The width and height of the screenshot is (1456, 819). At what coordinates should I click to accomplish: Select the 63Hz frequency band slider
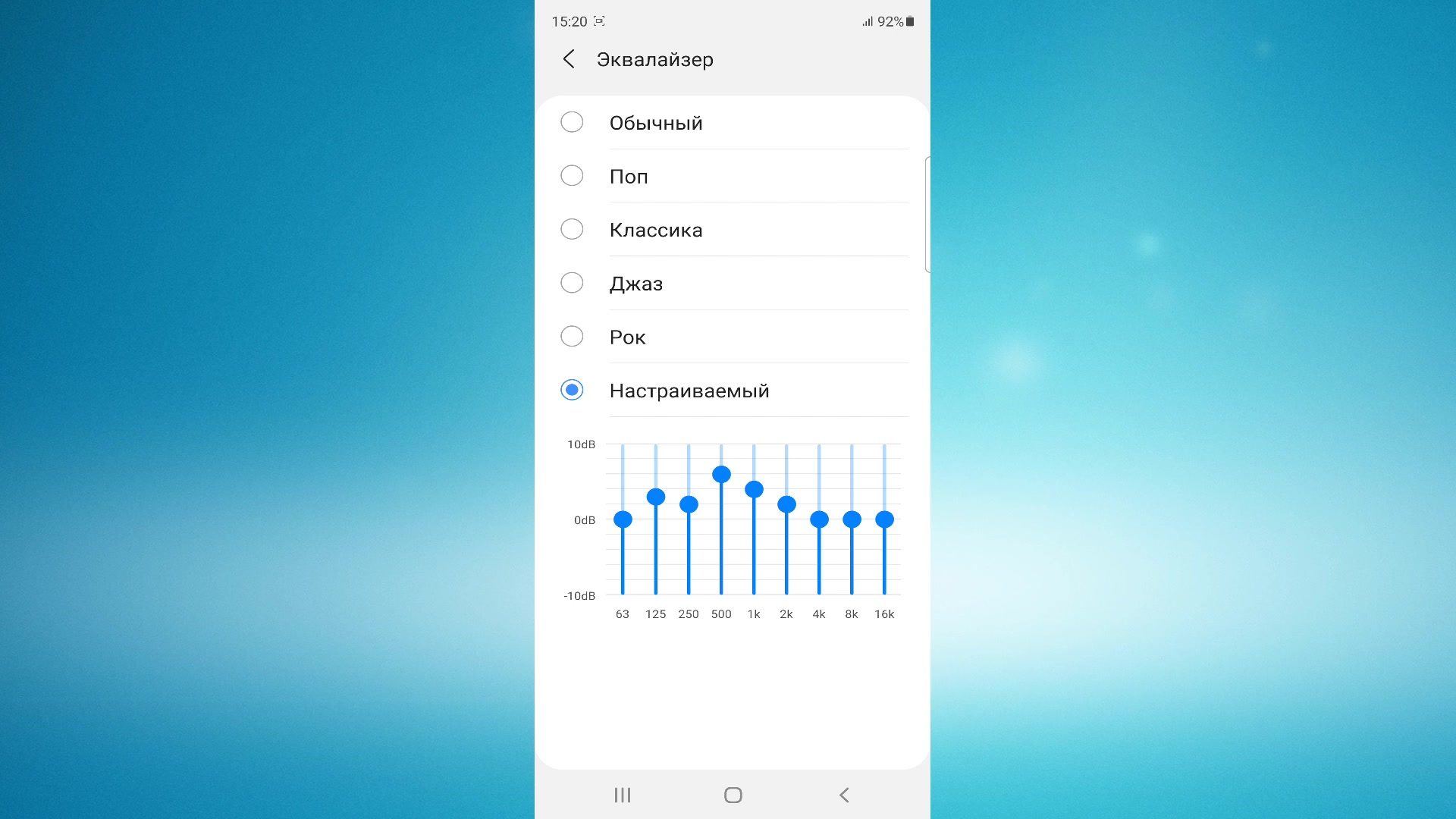coord(622,517)
